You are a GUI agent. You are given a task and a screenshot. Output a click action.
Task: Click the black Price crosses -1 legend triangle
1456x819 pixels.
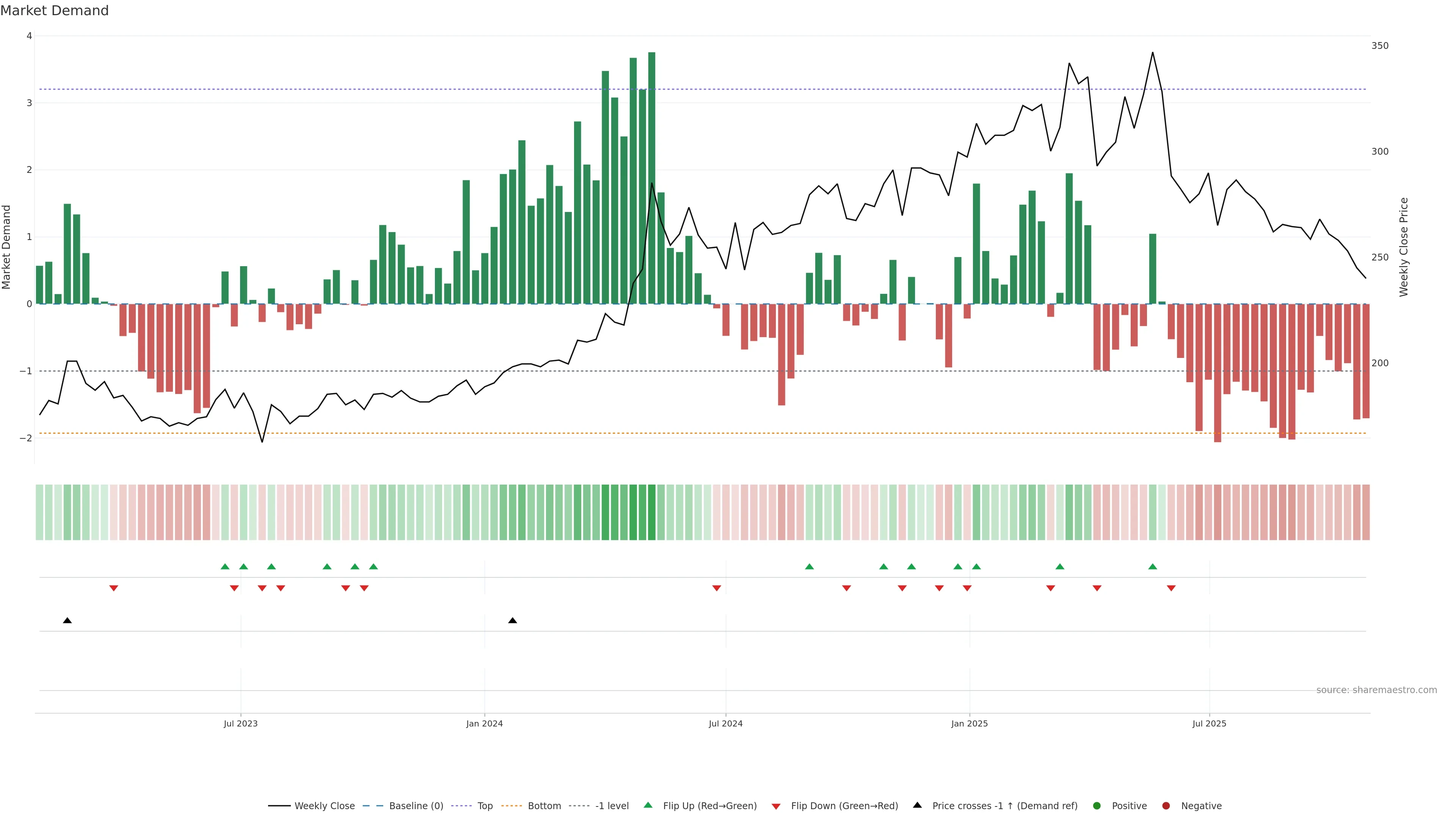point(917,805)
